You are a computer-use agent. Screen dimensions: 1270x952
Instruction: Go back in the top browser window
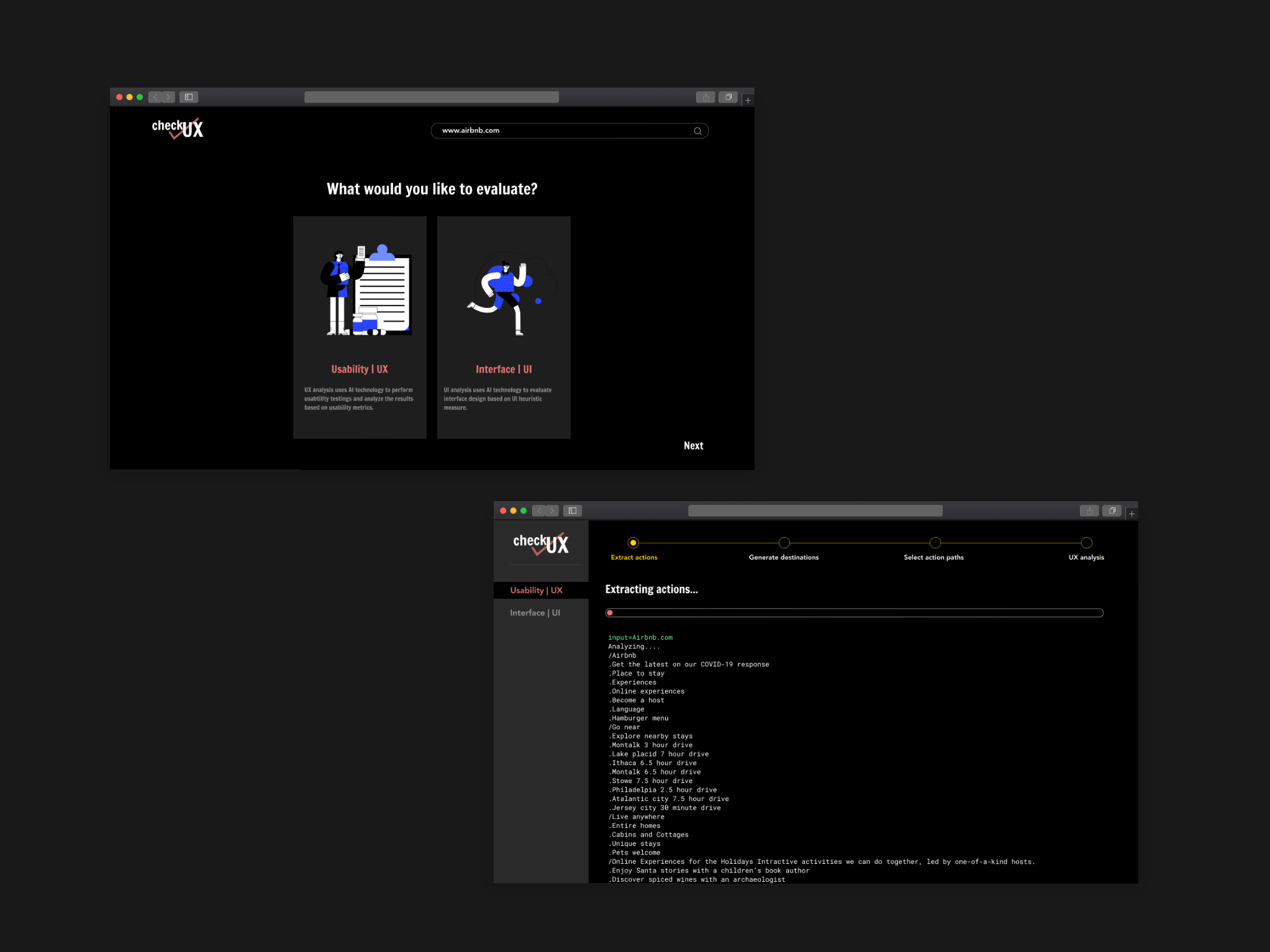point(155,97)
